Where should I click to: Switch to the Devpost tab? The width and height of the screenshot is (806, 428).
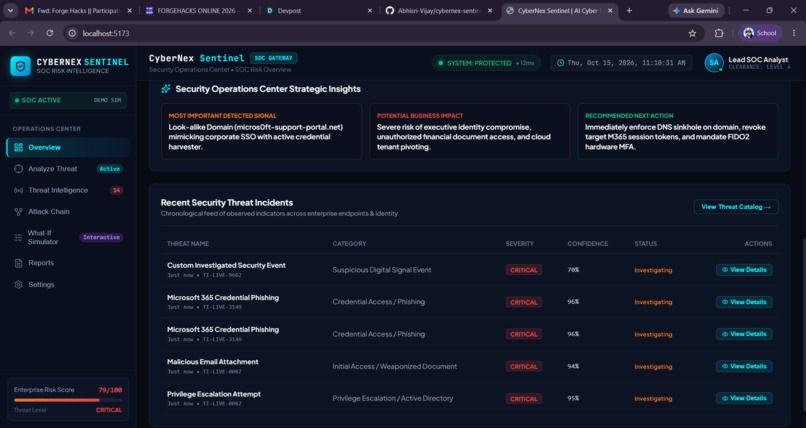click(319, 10)
